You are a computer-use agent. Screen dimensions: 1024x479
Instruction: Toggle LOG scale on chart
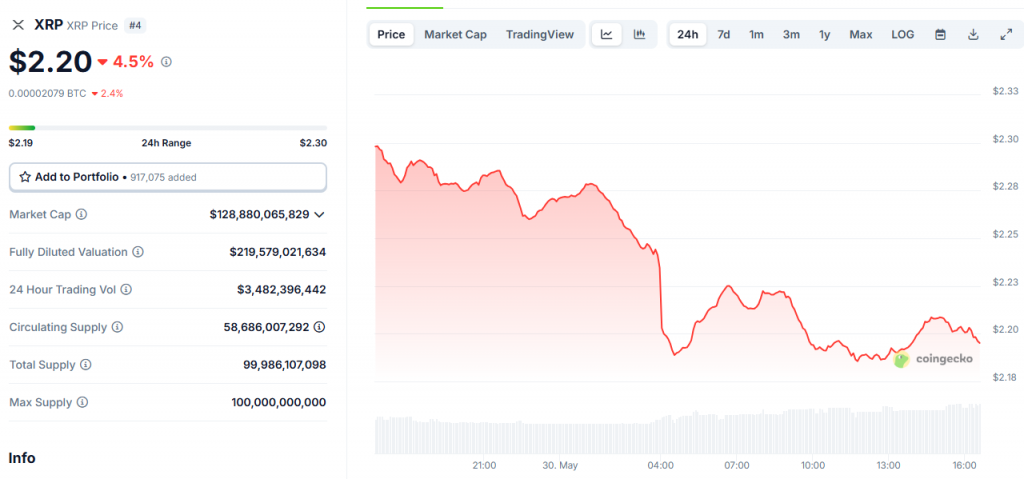(902, 34)
